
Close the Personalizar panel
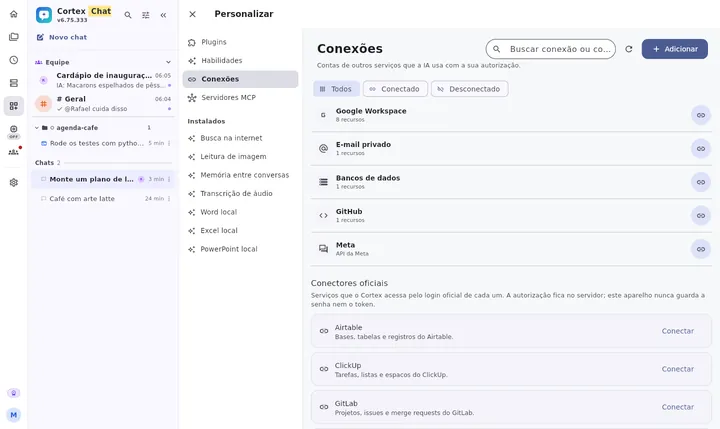click(x=192, y=14)
